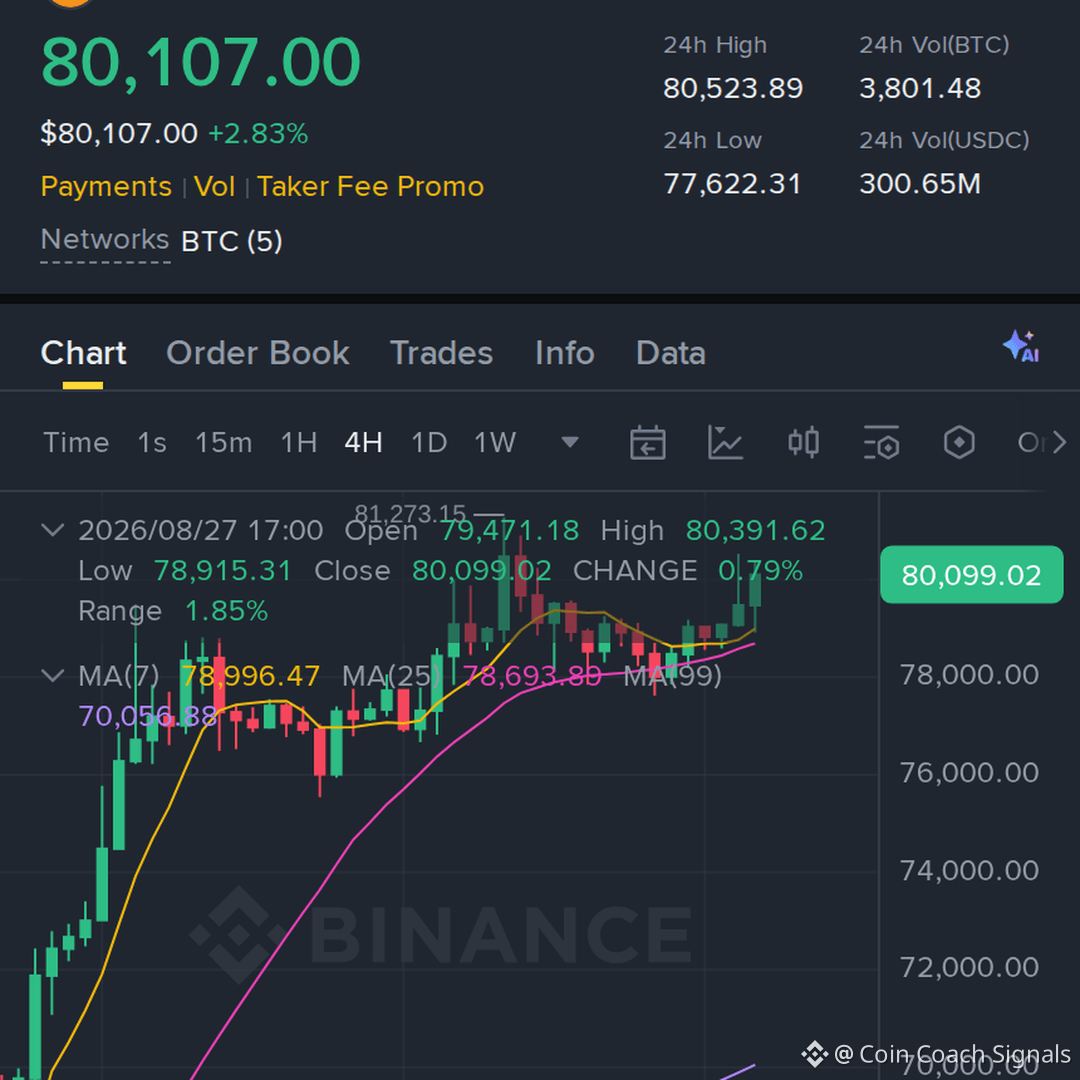Tap the large 80,107.00 price
Screen dimensions: 1080x1080
click(201, 62)
